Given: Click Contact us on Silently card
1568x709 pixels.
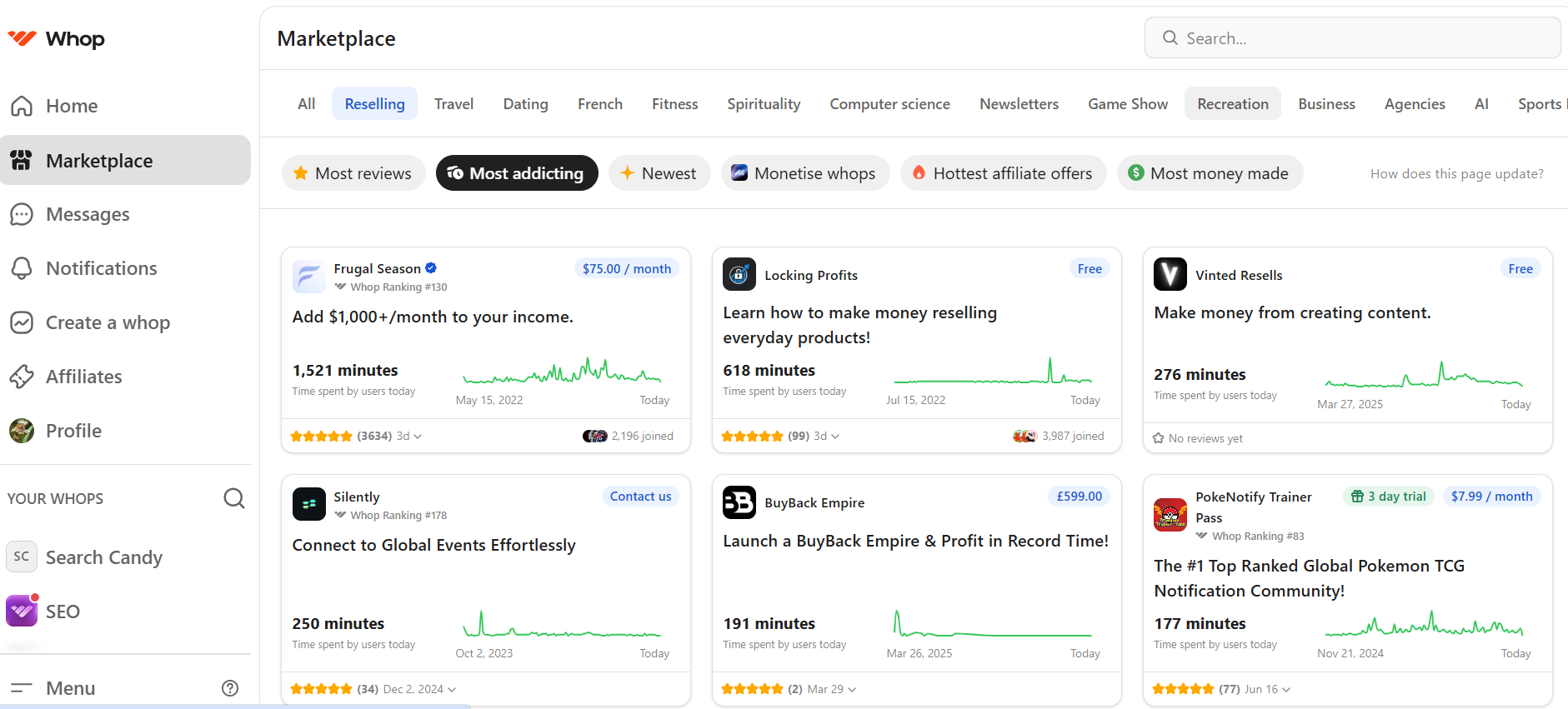Looking at the screenshot, I should (x=640, y=497).
